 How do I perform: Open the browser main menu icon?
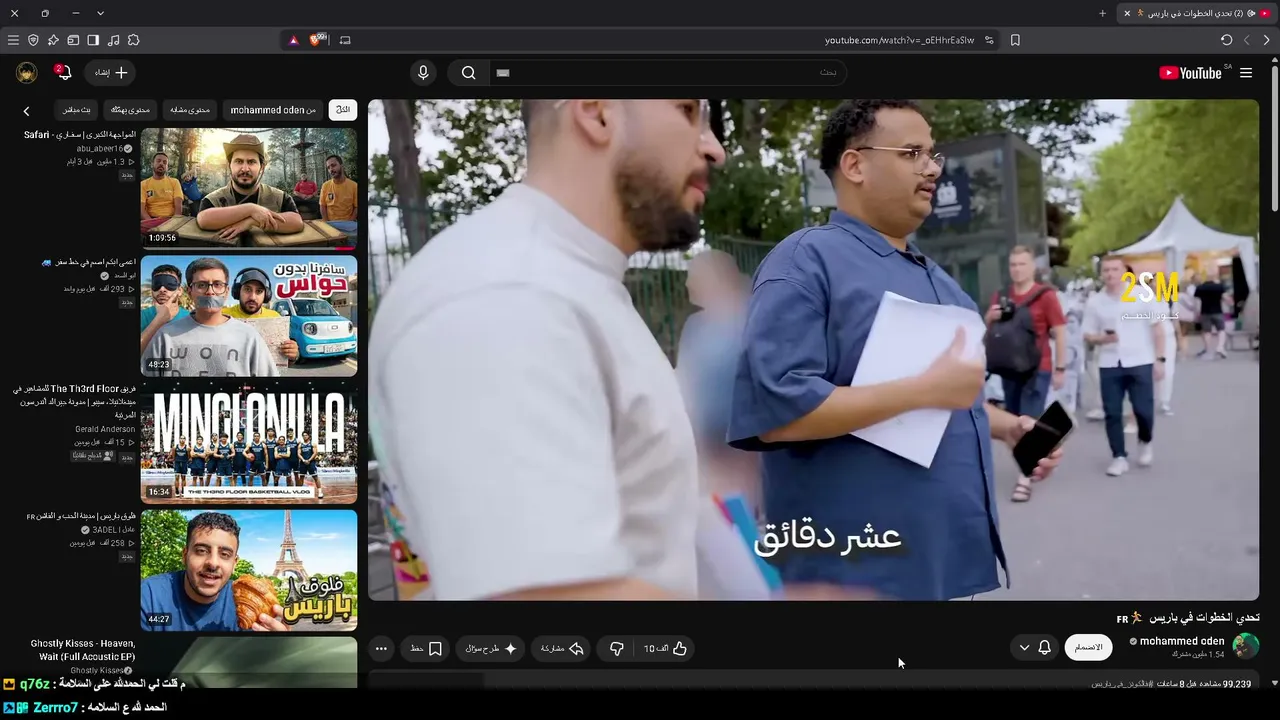[x=13, y=40]
